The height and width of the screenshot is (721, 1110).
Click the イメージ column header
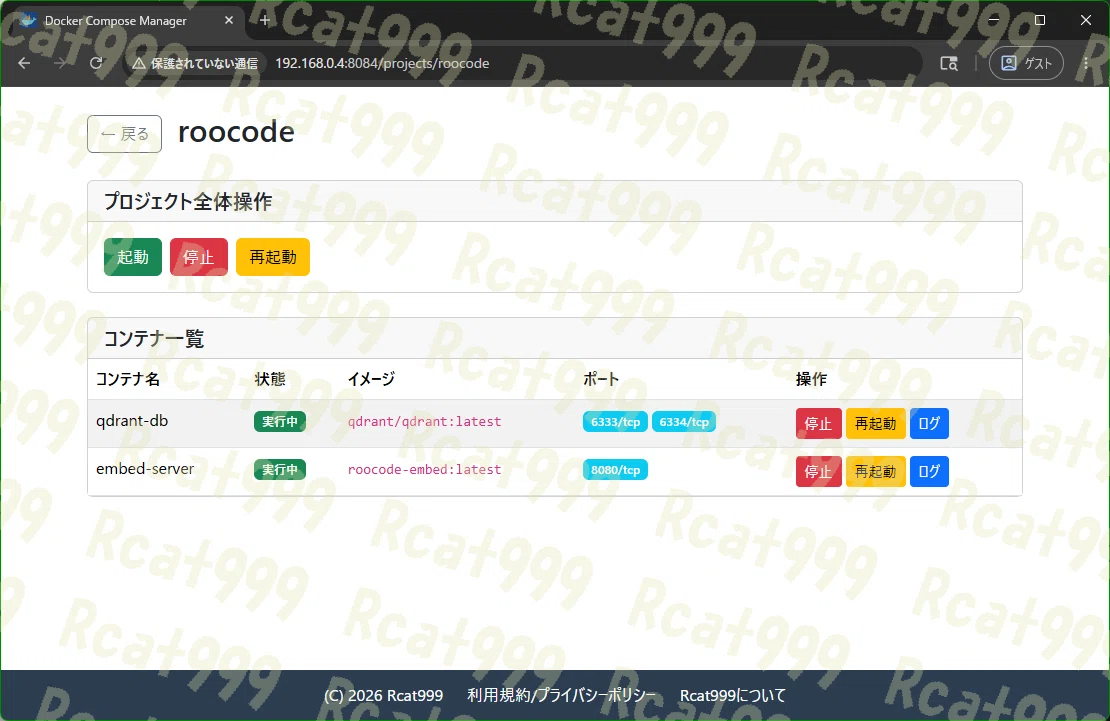point(371,379)
